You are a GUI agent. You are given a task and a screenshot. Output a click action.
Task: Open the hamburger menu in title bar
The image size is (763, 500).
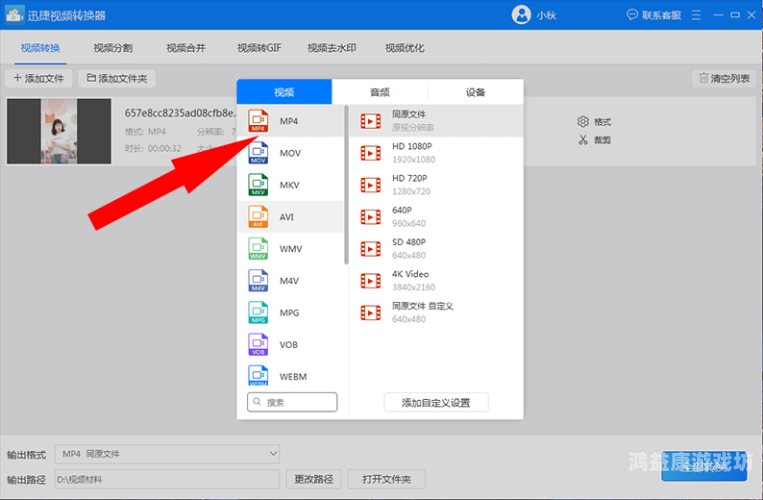point(696,15)
